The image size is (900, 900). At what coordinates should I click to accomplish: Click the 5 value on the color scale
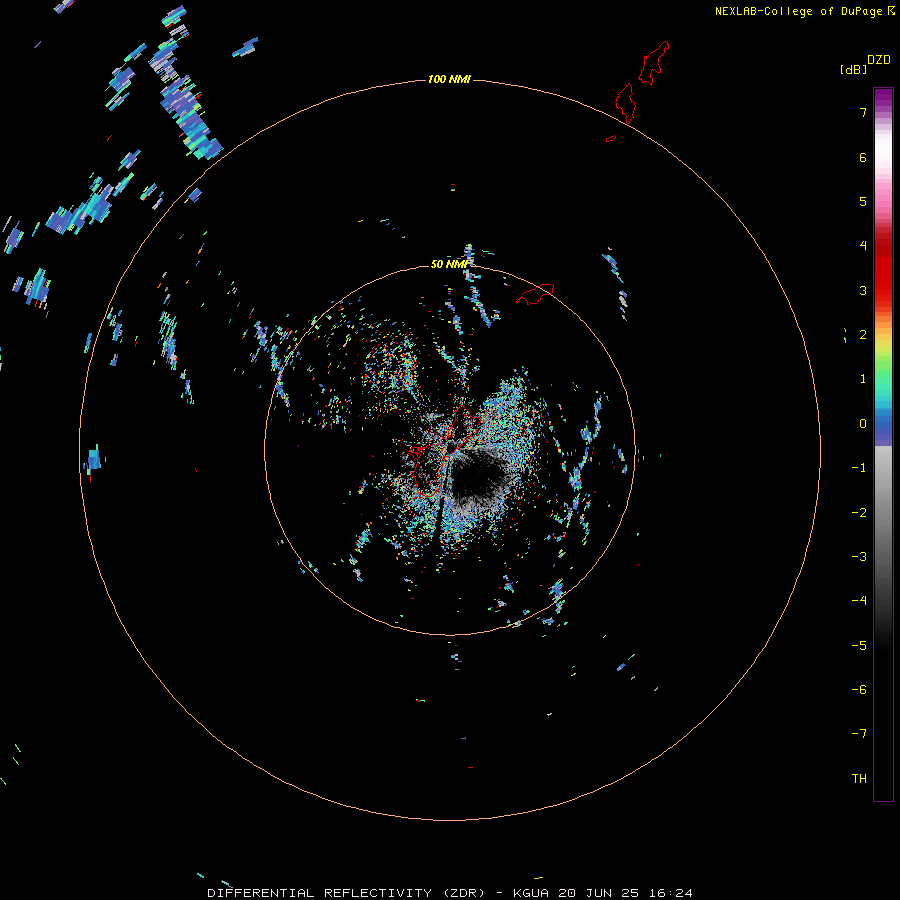pos(863,201)
